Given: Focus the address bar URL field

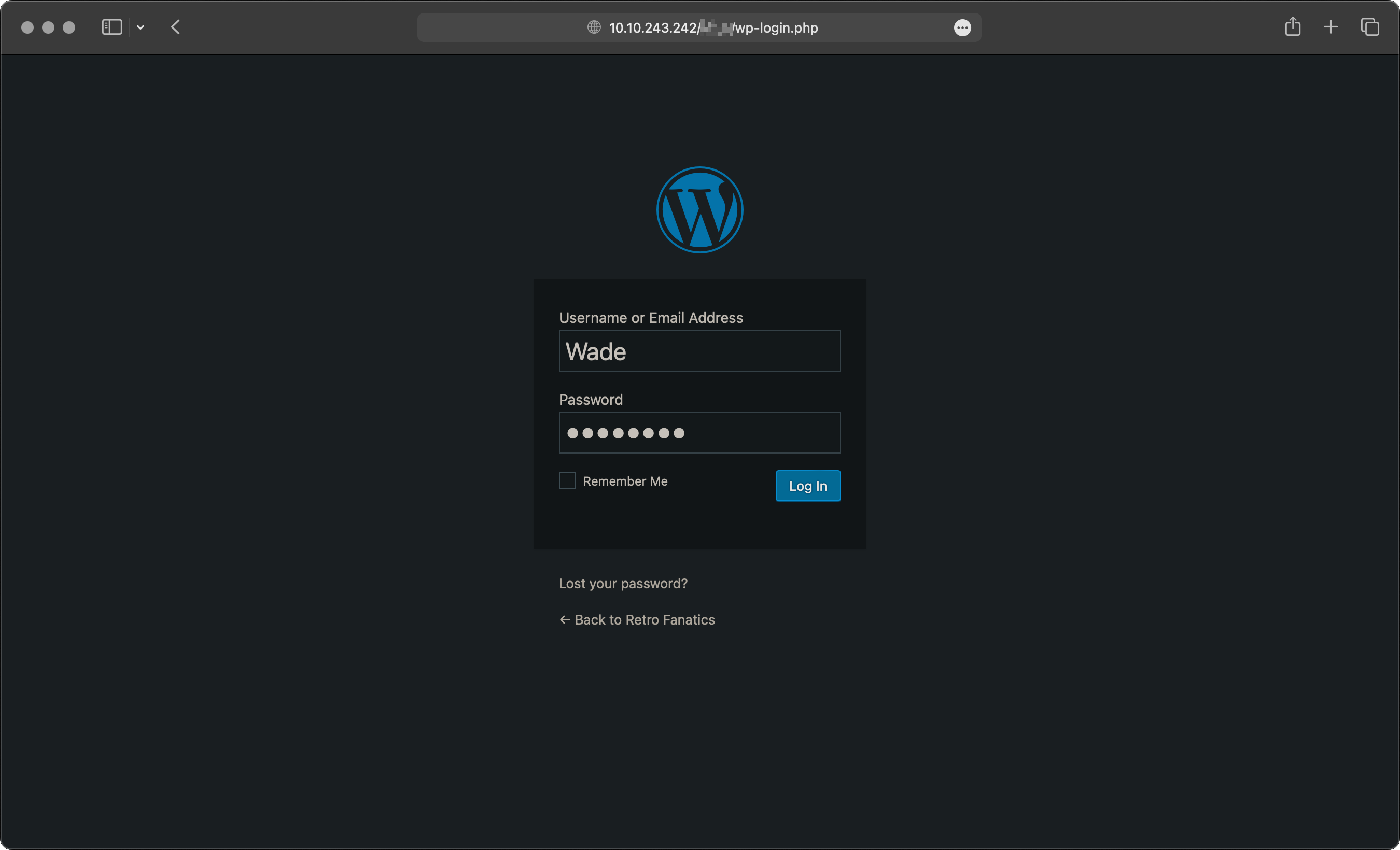Looking at the screenshot, I should tap(699, 27).
